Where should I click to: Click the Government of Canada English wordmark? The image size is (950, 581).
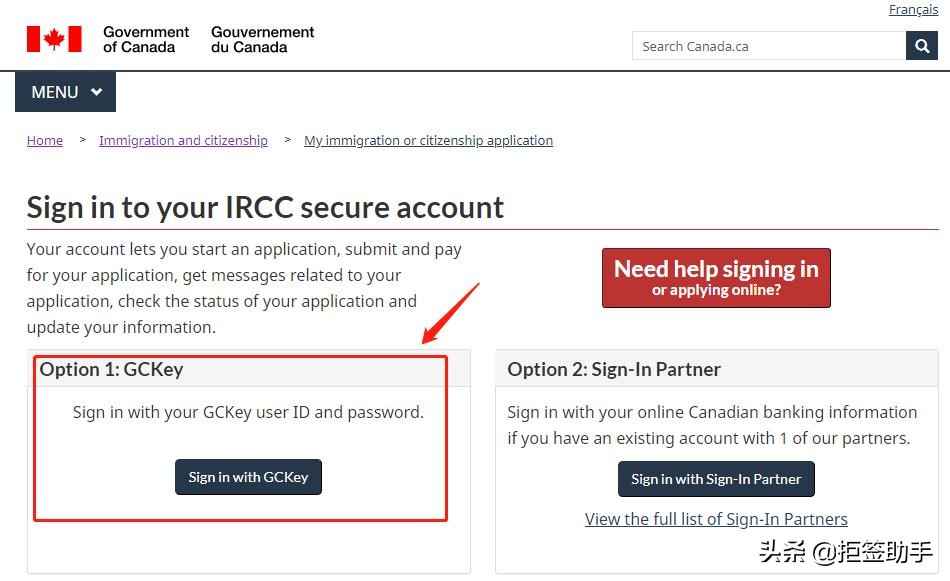coord(146,39)
